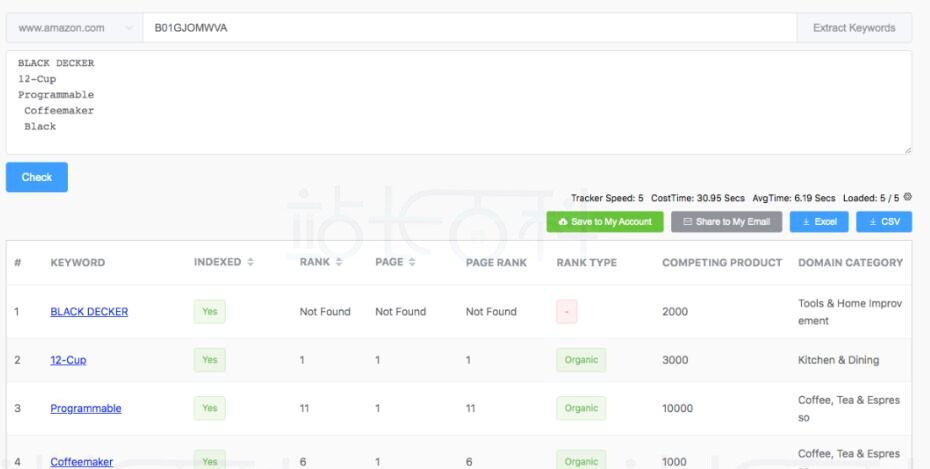Click the Organic badge in the 12-Cup row
Screen dimensions: 930x469
tap(581, 360)
